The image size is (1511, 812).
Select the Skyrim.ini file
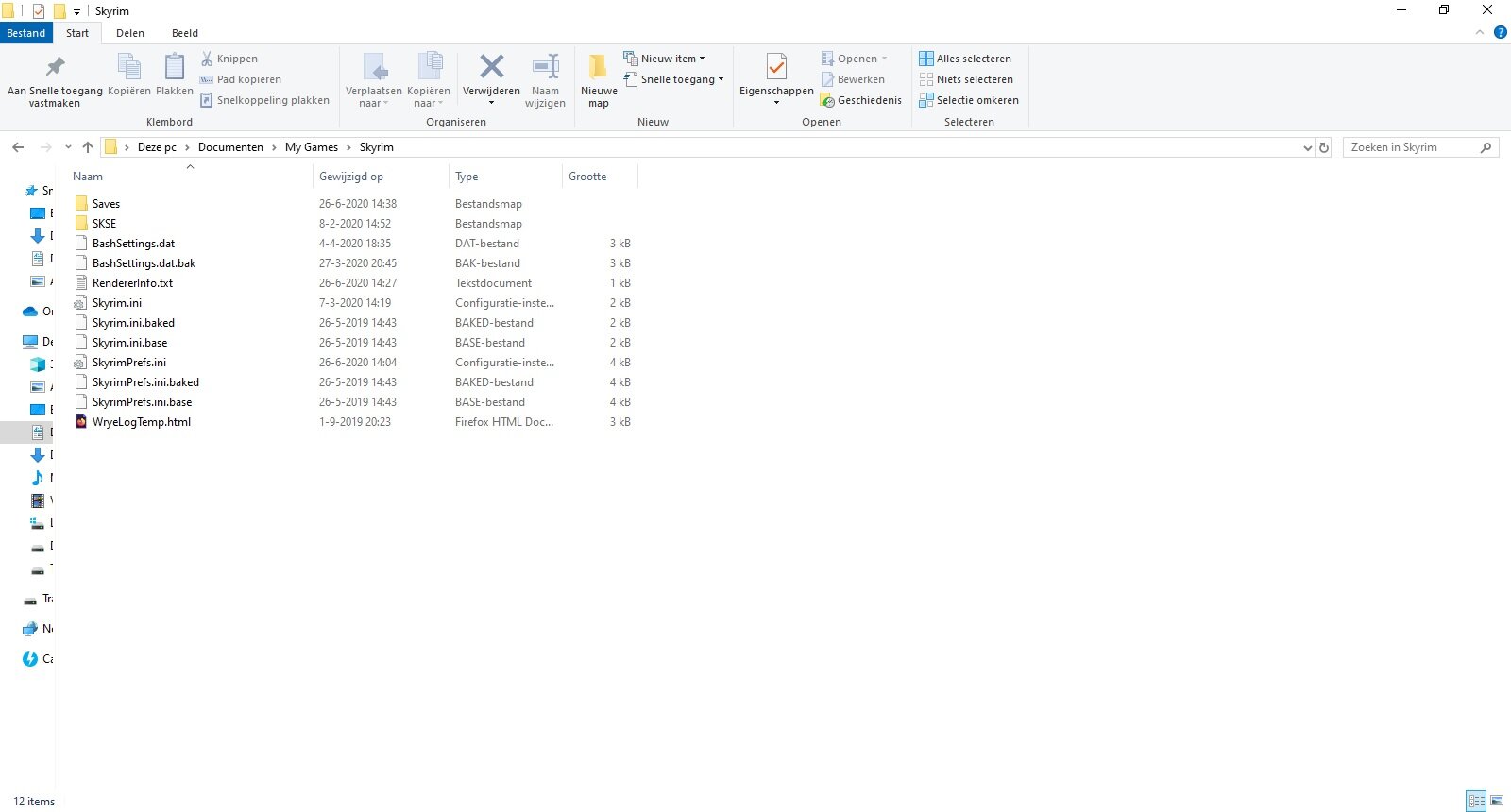tap(116, 303)
